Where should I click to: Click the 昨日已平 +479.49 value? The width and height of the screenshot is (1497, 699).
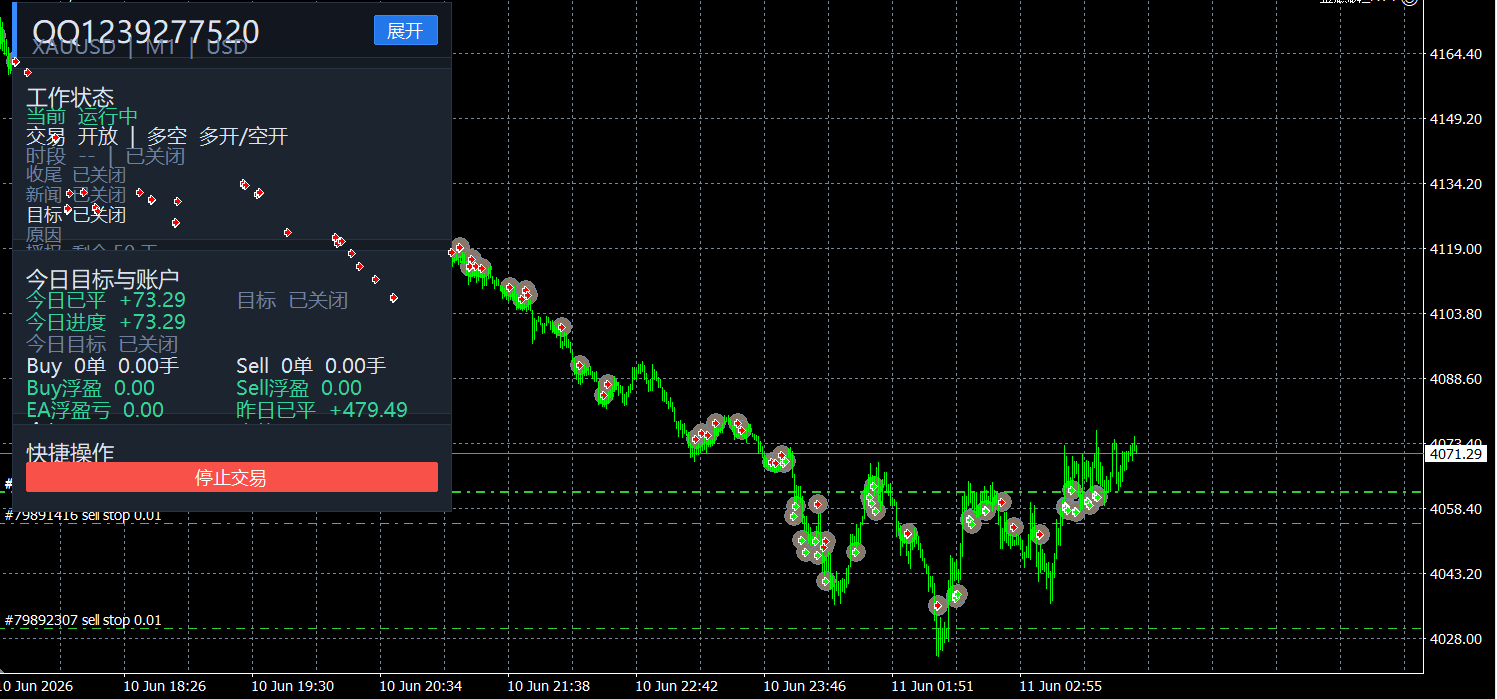(x=322, y=410)
